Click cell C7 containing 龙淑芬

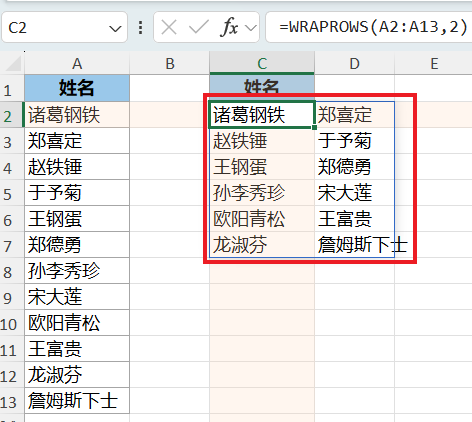pyautogui.click(x=262, y=245)
